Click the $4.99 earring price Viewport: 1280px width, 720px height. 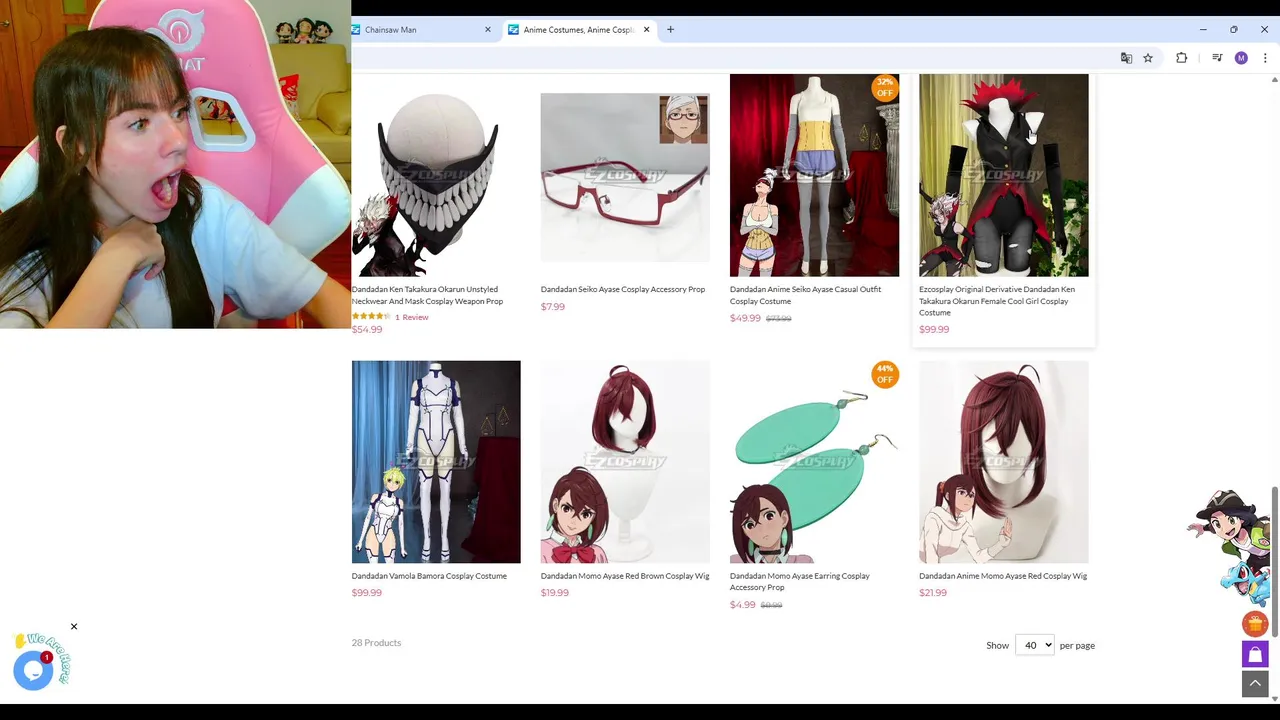pyautogui.click(x=743, y=605)
